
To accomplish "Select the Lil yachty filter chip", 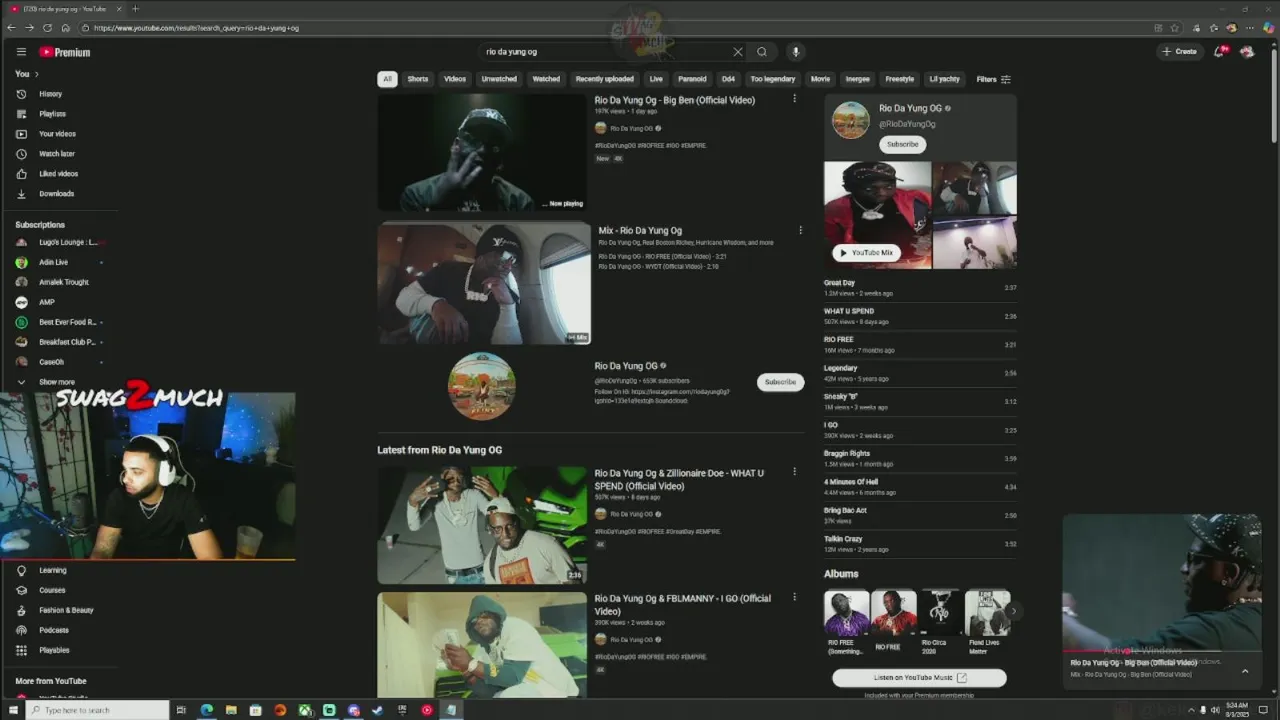I will pyautogui.click(x=944, y=79).
